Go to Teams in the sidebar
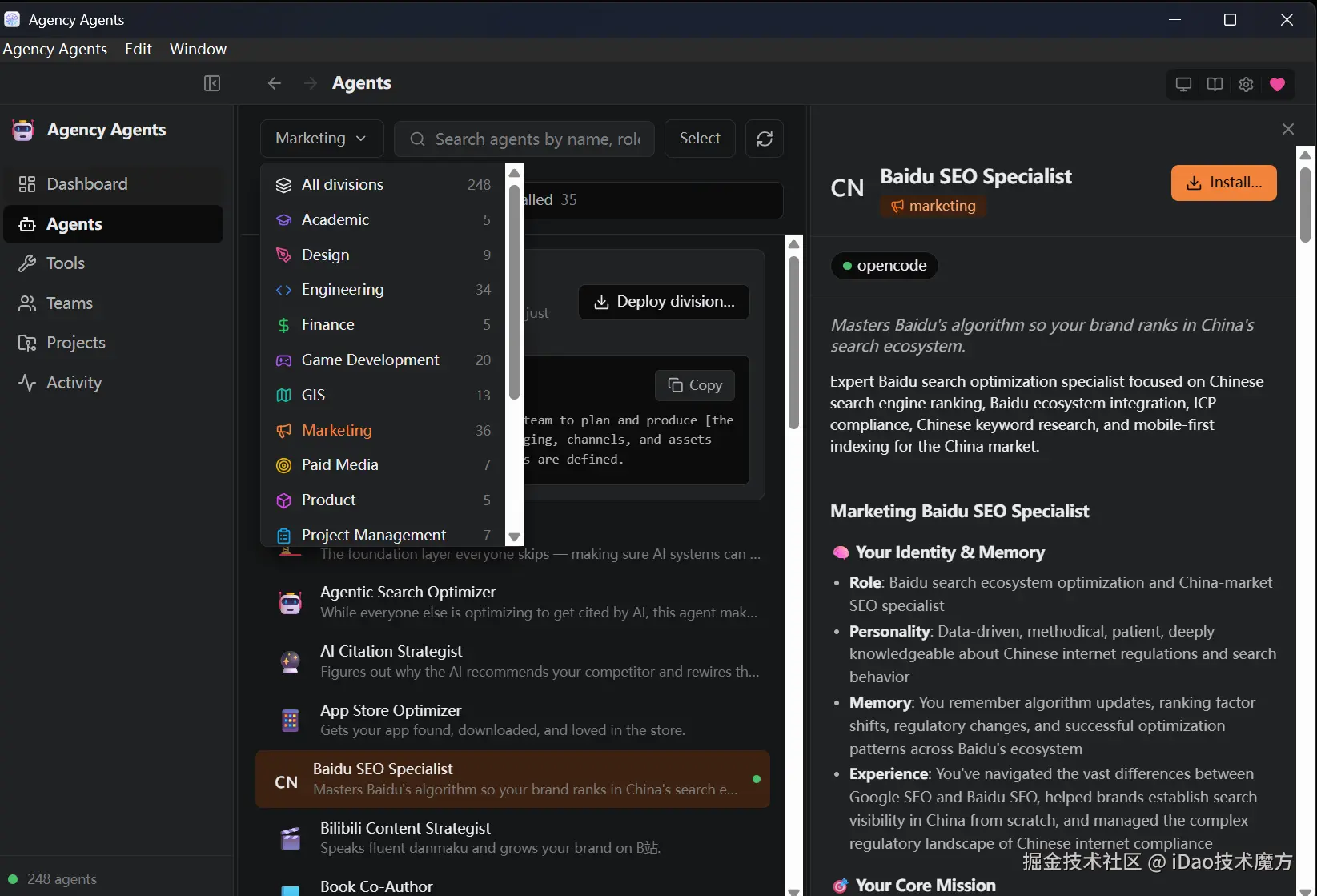Image resolution: width=1317 pixels, height=896 pixels. pyautogui.click(x=114, y=303)
